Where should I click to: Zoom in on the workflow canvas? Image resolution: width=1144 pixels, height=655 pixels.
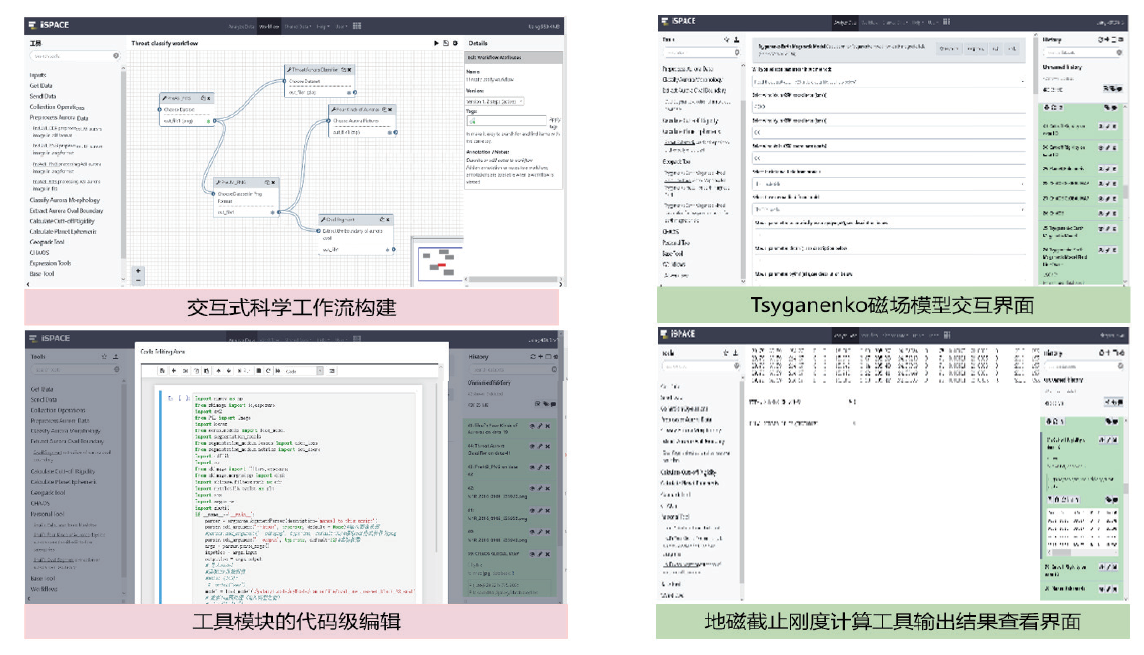coord(138,271)
